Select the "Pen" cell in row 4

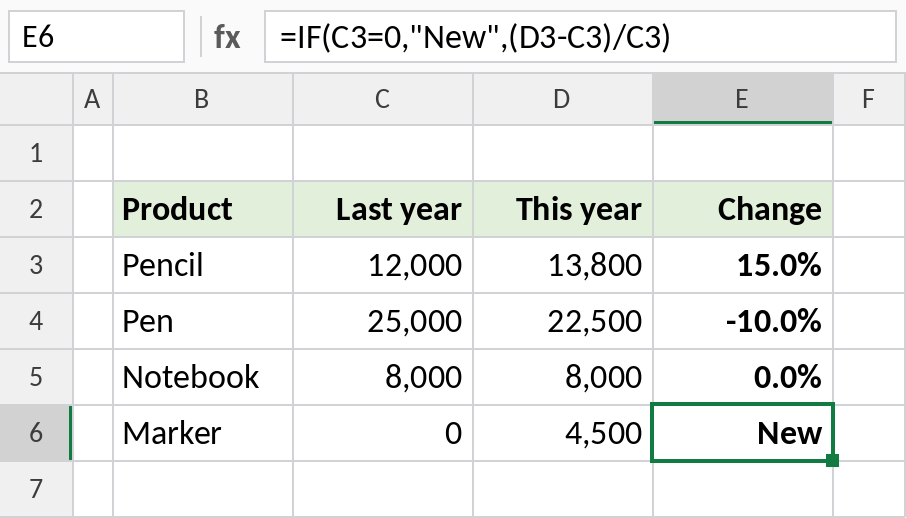(x=203, y=321)
